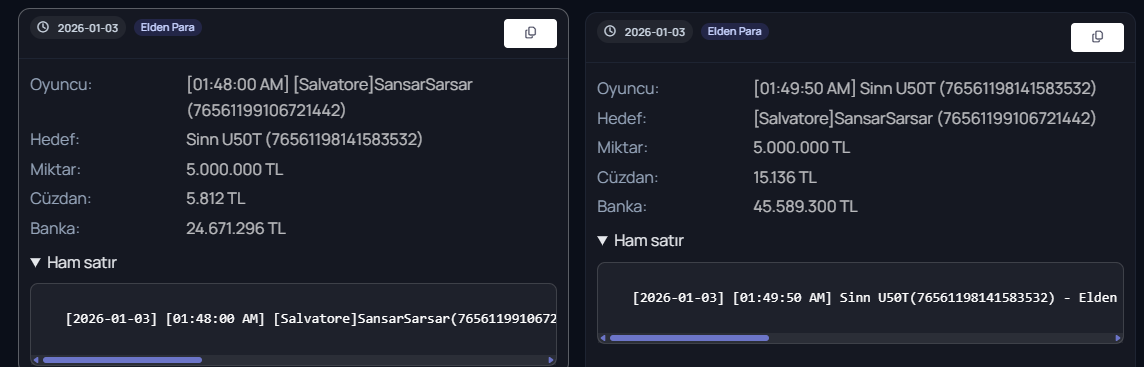Viewport: 1144px width, 367px height.
Task: Click the right raw log line text
Action: tap(874, 297)
